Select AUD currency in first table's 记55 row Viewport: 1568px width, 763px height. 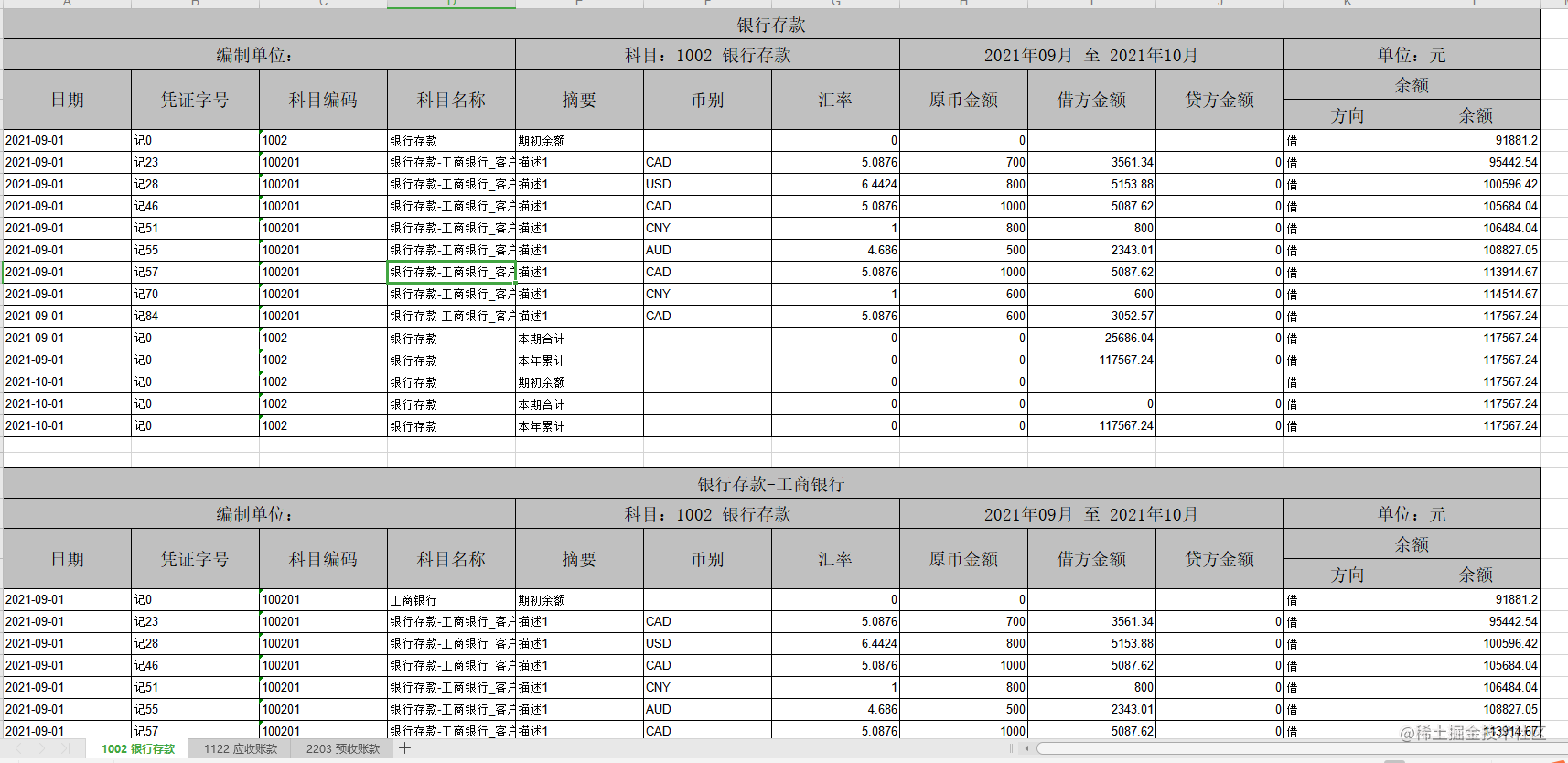click(707, 251)
